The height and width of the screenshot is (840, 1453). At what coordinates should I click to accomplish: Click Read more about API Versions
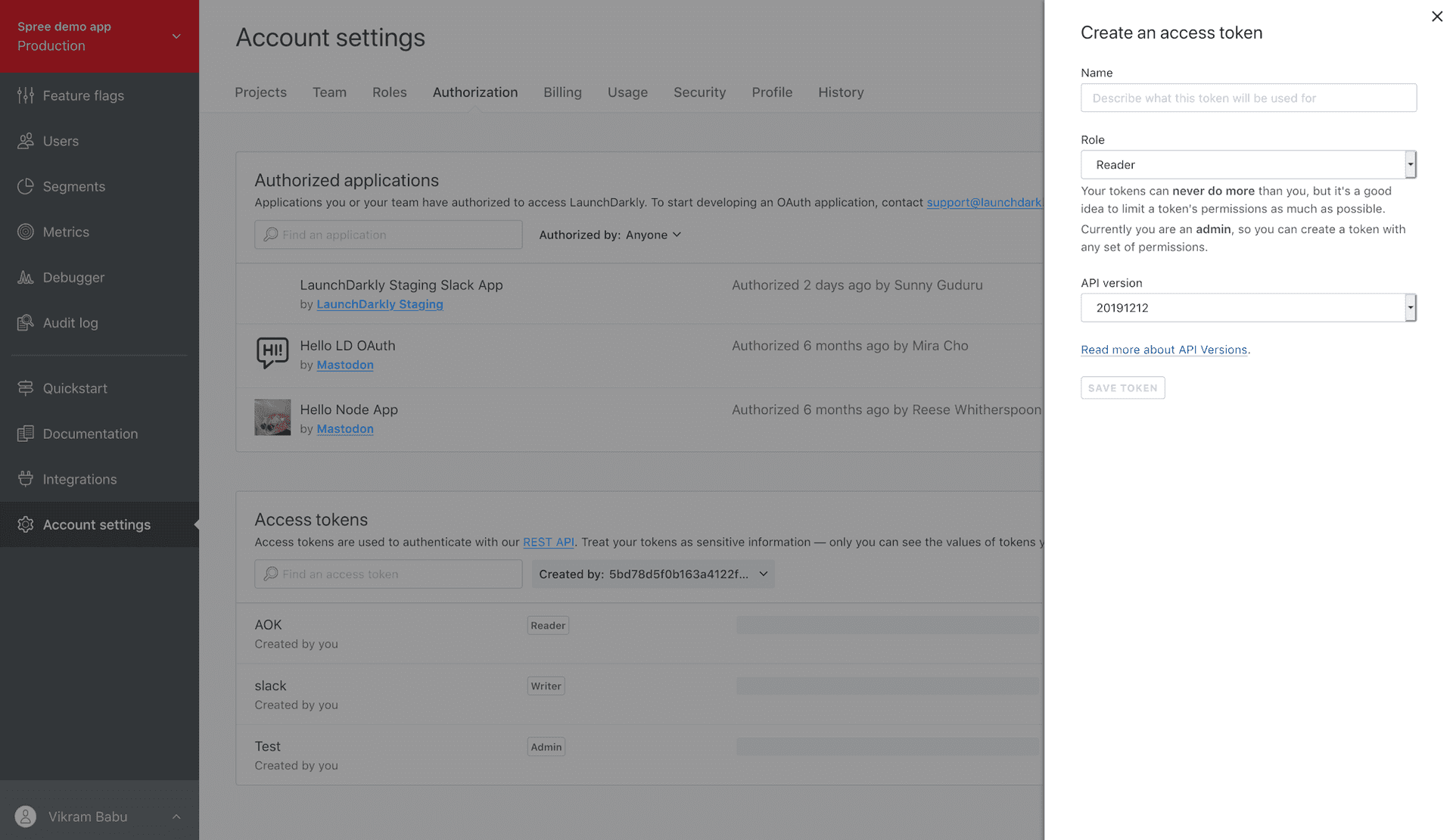(1164, 349)
